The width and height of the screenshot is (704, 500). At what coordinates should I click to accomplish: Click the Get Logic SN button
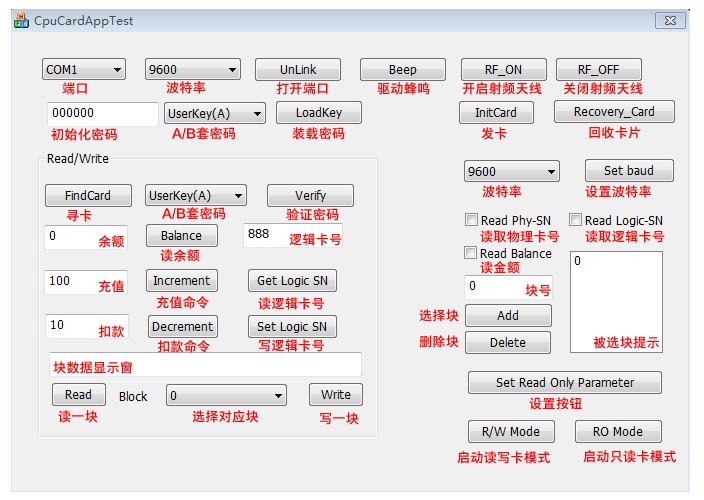pos(292,281)
